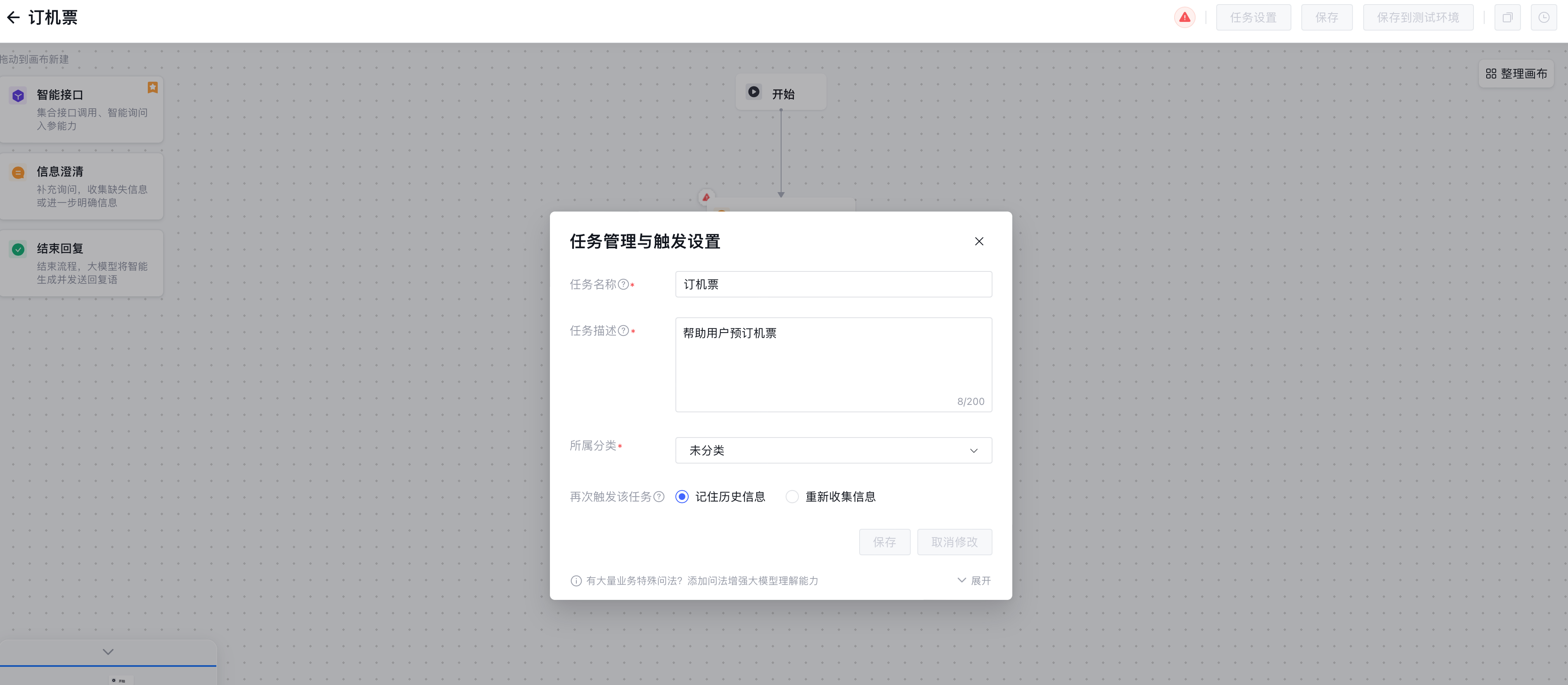
Task: Select 记住历史信息 radio option
Action: pyautogui.click(x=682, y=497)
